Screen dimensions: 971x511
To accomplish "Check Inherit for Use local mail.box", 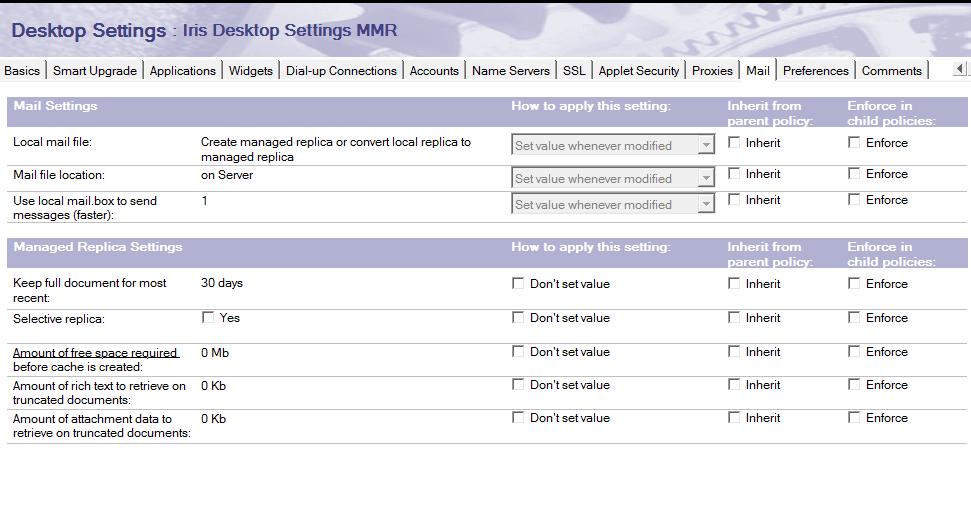I will click(734, 199).
